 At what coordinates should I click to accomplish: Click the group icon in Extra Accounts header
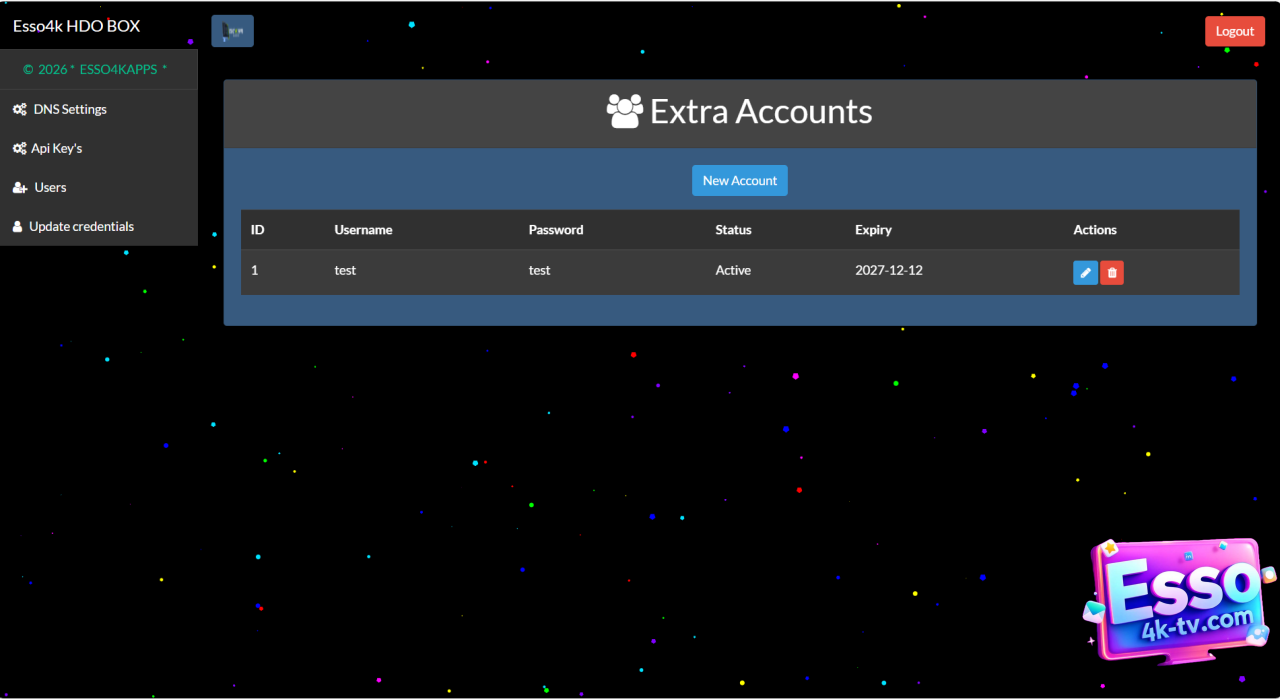click(x=625, y=111)
